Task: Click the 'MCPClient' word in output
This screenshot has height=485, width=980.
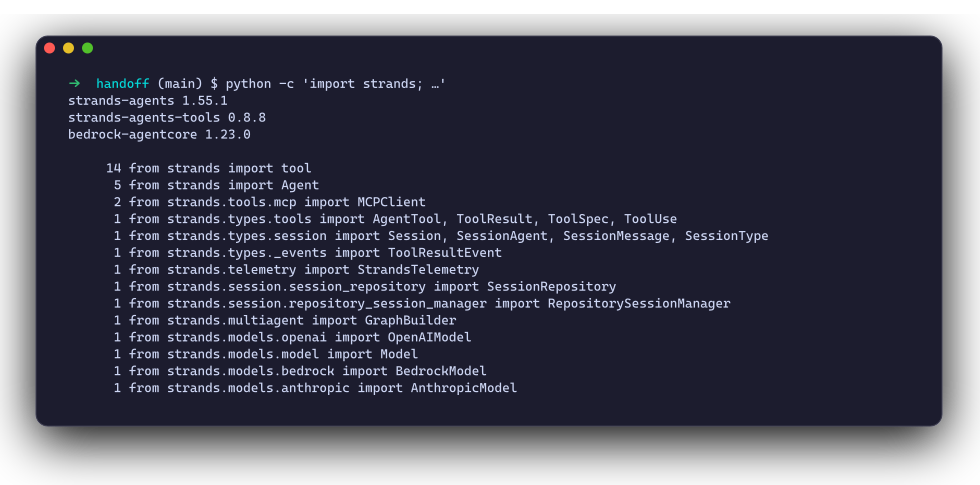Action: [x=391, y=202]
